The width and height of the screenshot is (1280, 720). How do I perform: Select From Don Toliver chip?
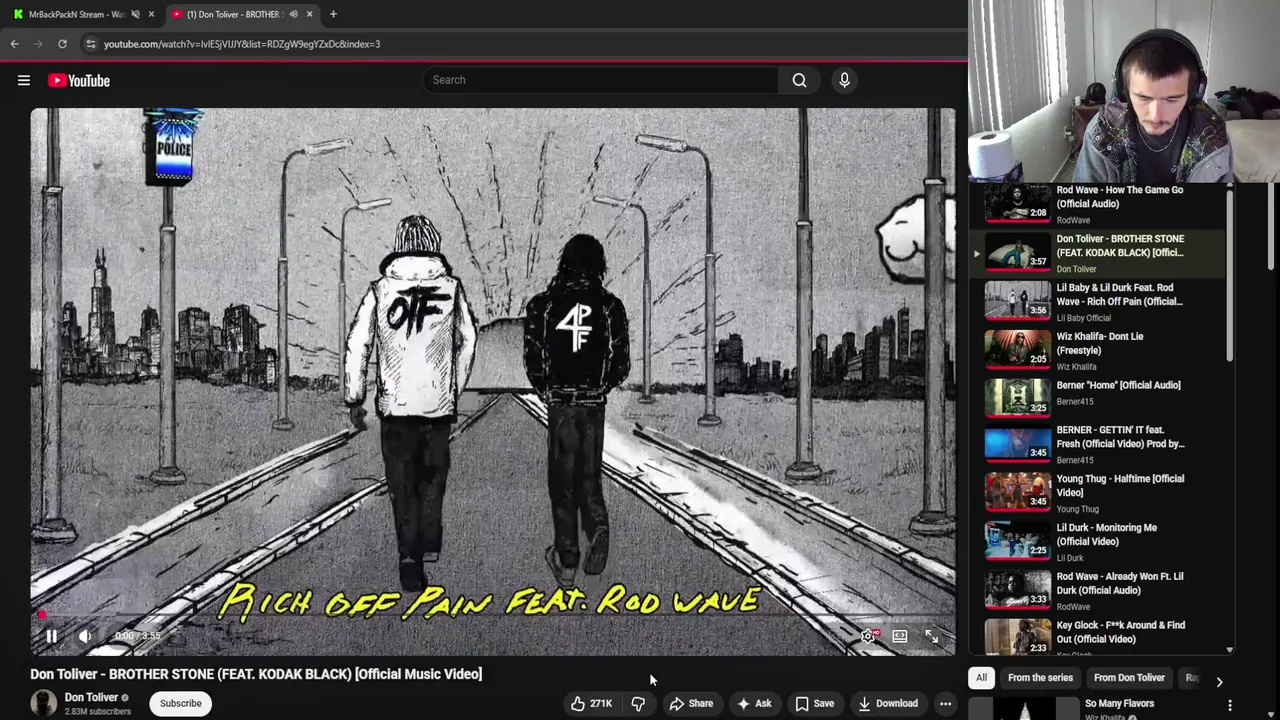(x=1129, y=678)
